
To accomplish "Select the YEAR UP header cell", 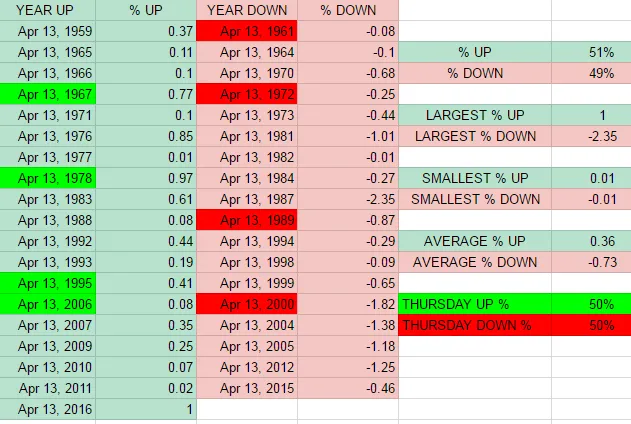I will pos(47,10).
